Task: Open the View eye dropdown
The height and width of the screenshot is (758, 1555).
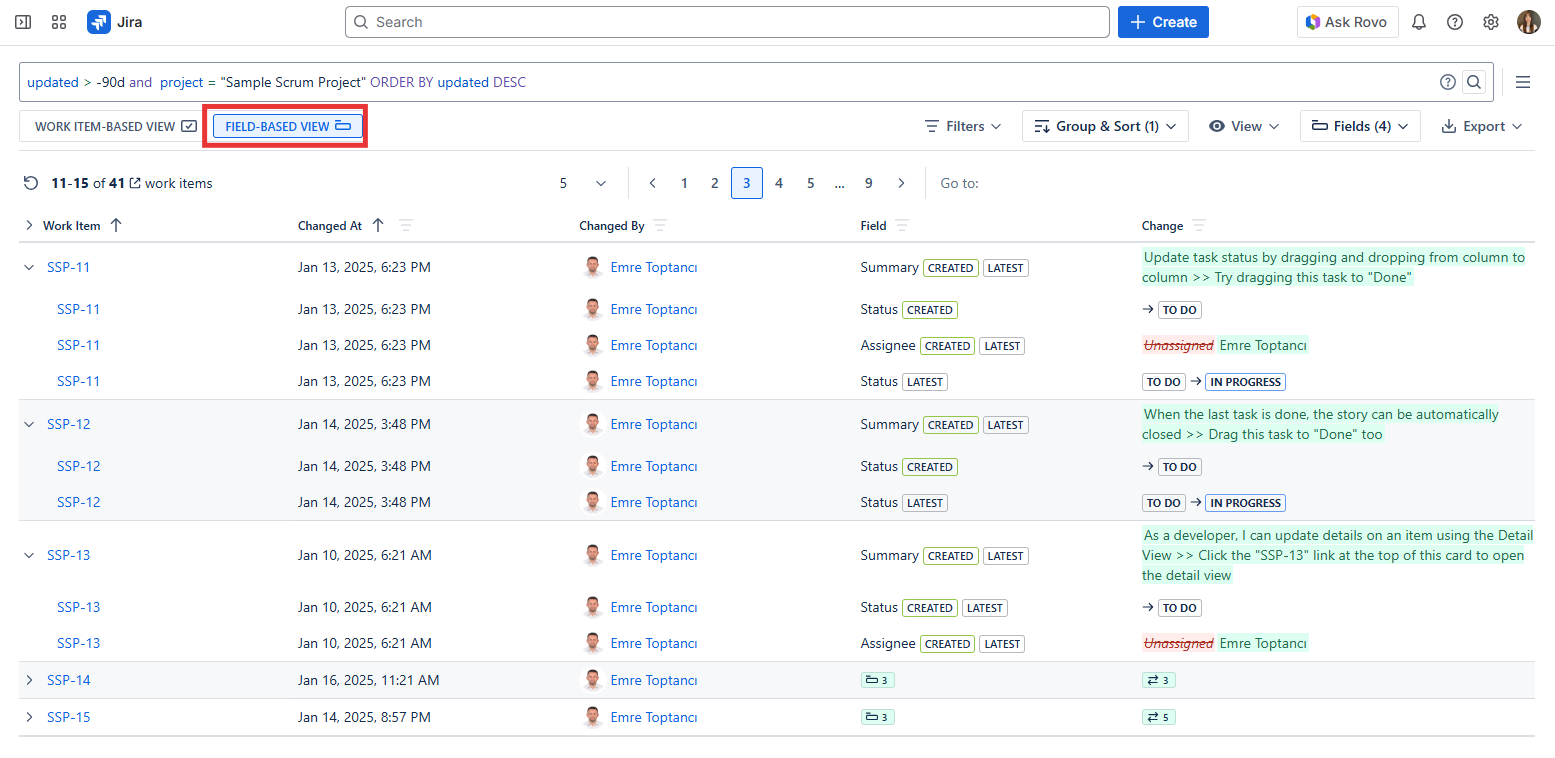Action: coord(1244,126)
